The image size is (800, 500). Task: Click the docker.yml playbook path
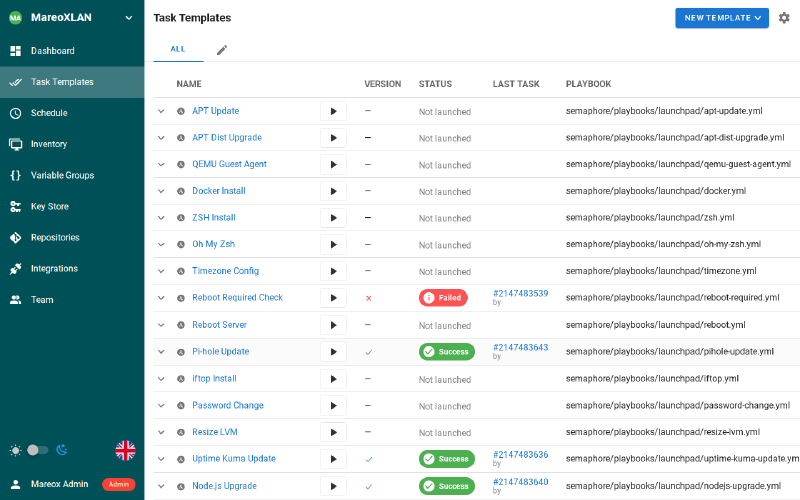coord(656,191)
